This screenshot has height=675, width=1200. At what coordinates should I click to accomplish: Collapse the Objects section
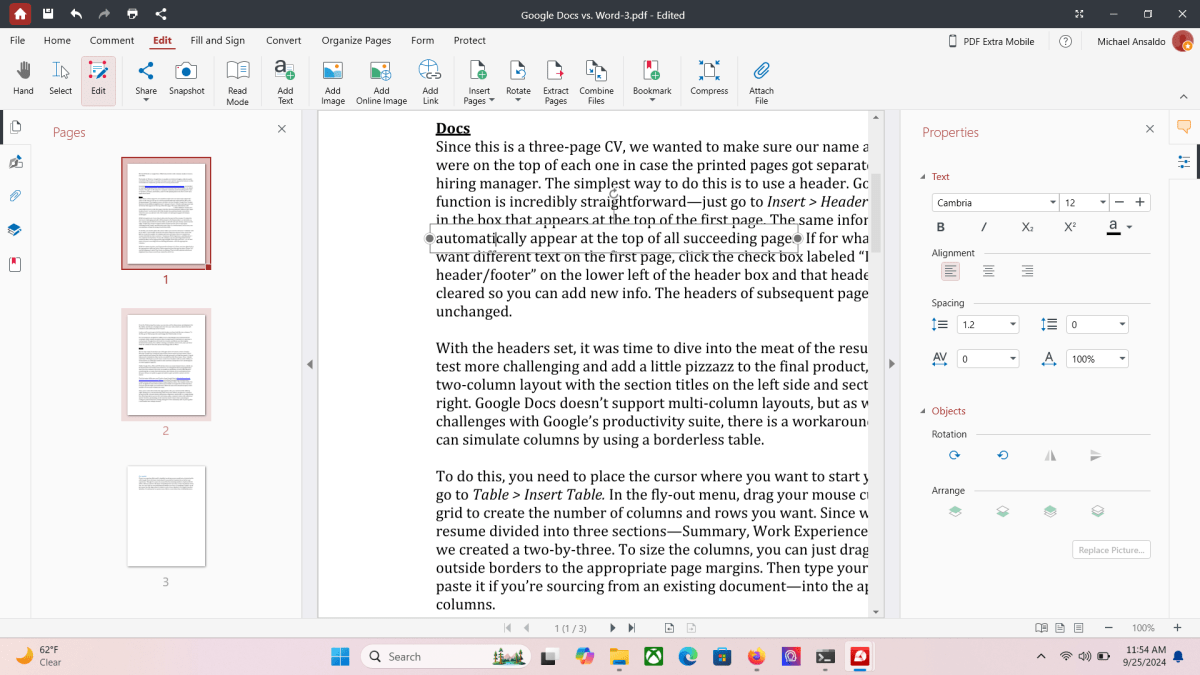pyautogui.click(x=923, y=411)
